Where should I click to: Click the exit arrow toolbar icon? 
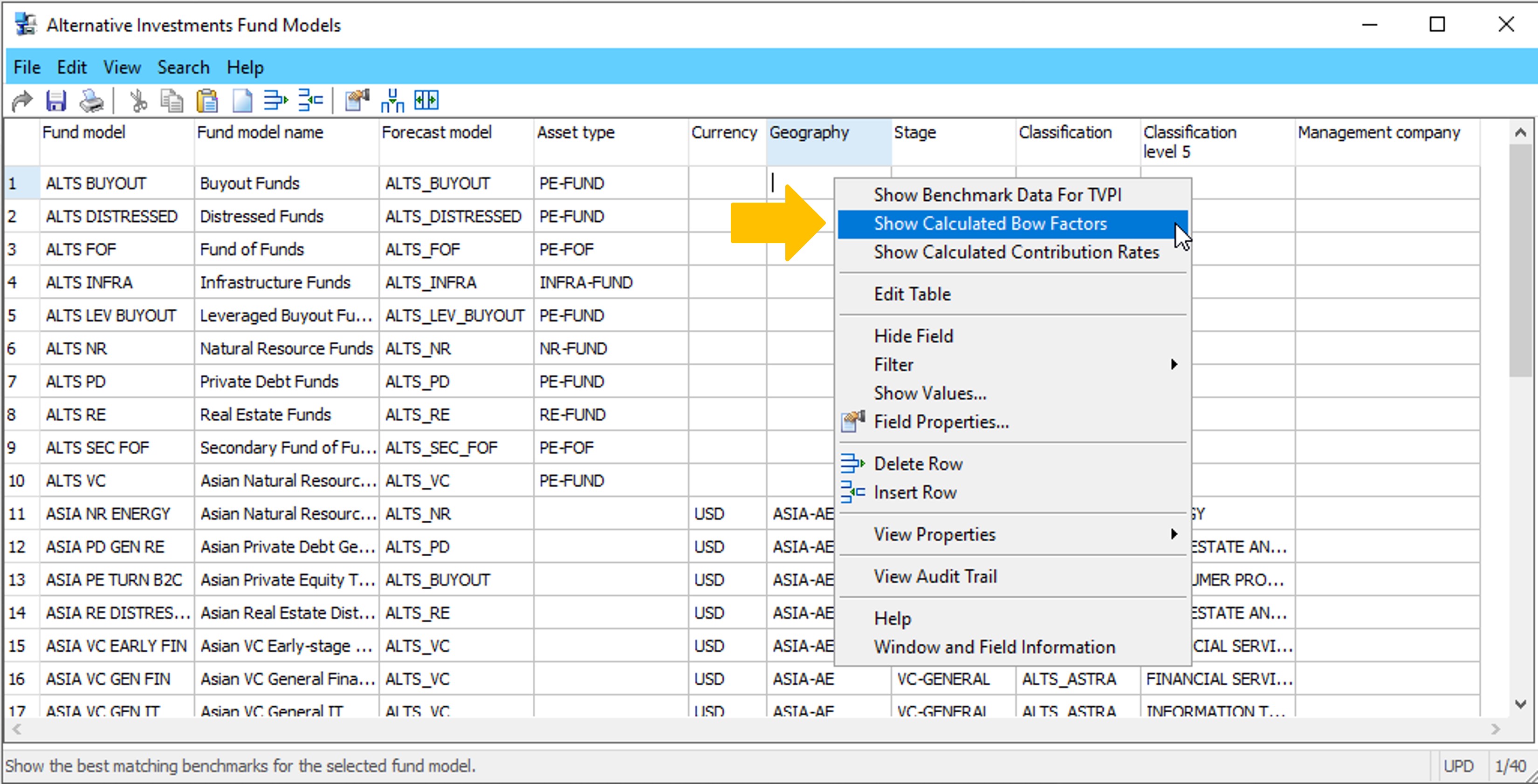(x=22, y=101)
